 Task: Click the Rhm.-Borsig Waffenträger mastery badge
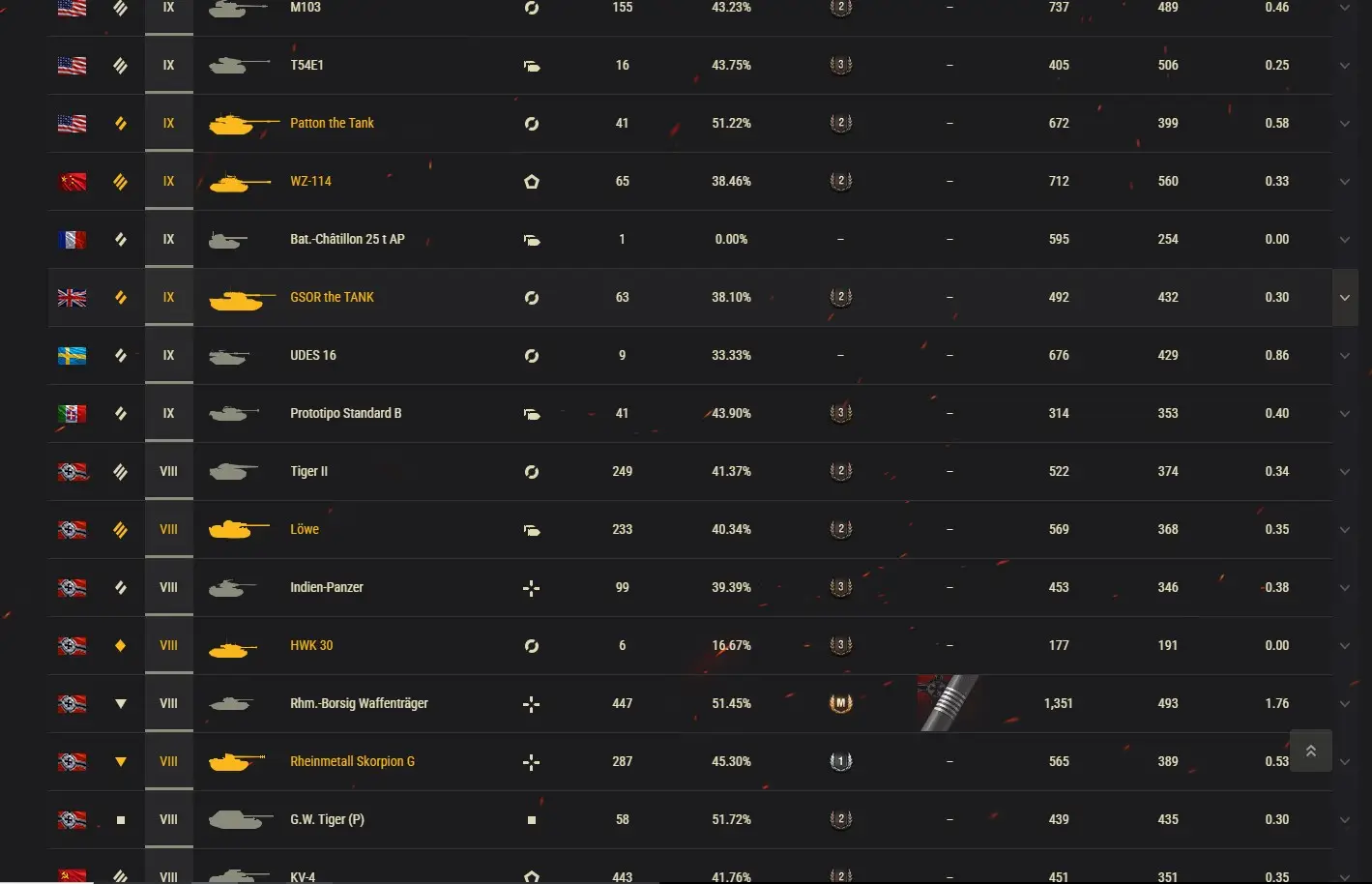point(840,703)
